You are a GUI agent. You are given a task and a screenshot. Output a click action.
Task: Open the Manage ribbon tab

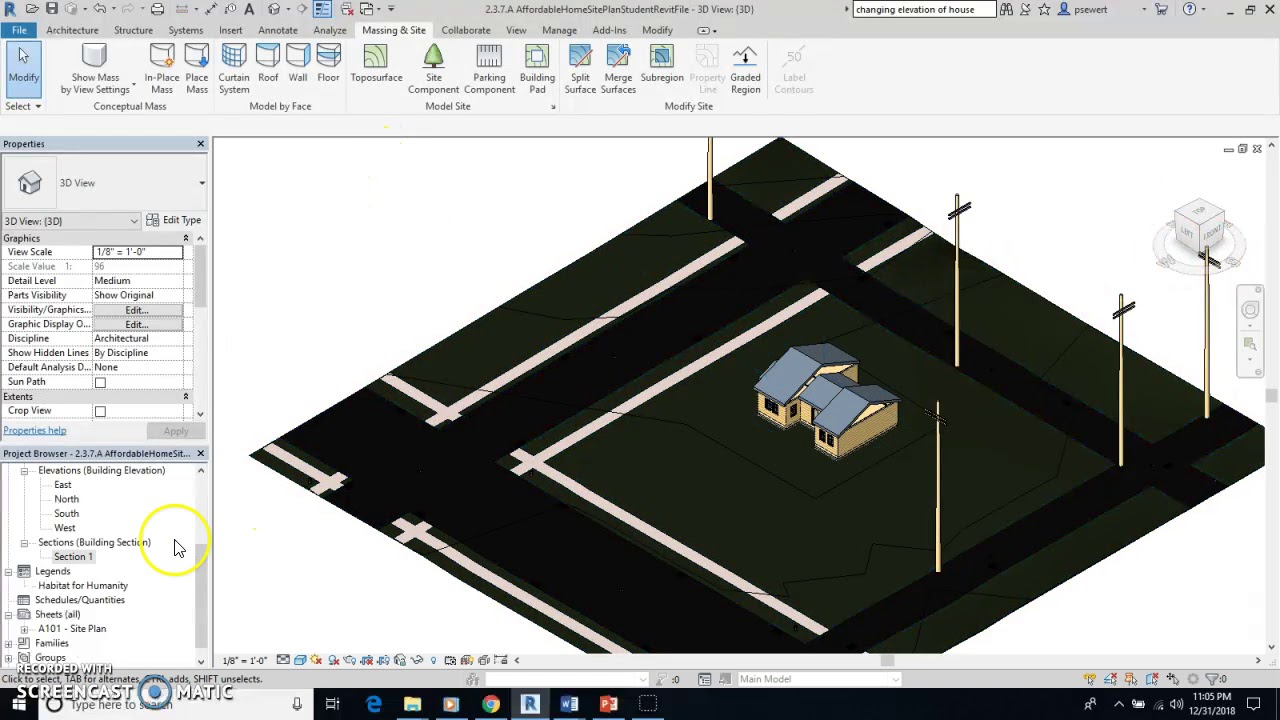(559, 30)
